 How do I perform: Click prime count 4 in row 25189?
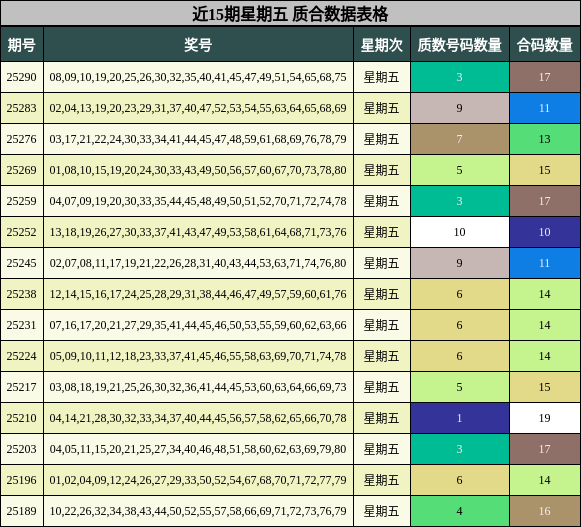point(459,511)
